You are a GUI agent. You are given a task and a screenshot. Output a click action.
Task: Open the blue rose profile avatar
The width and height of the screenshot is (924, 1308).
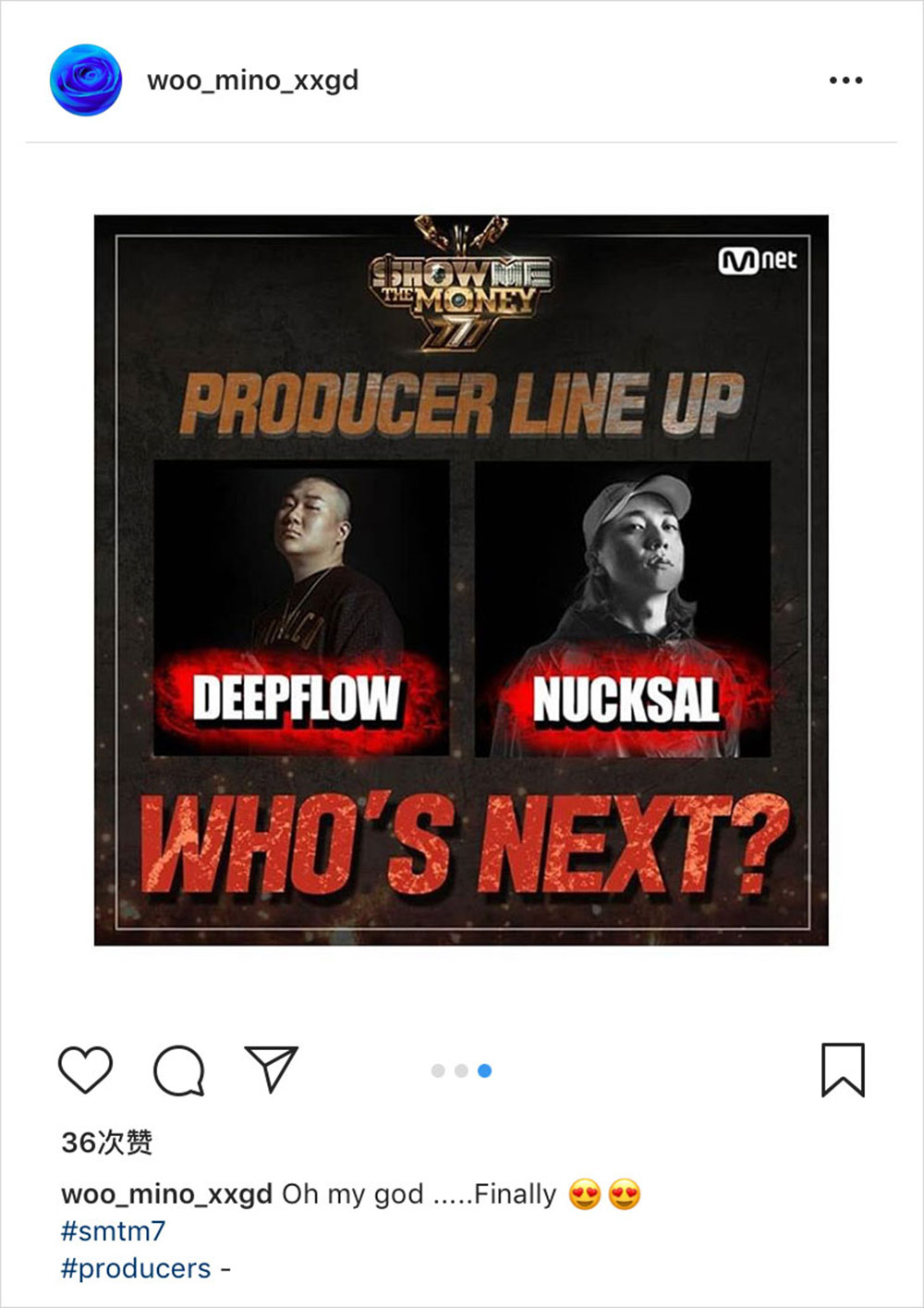86,79
